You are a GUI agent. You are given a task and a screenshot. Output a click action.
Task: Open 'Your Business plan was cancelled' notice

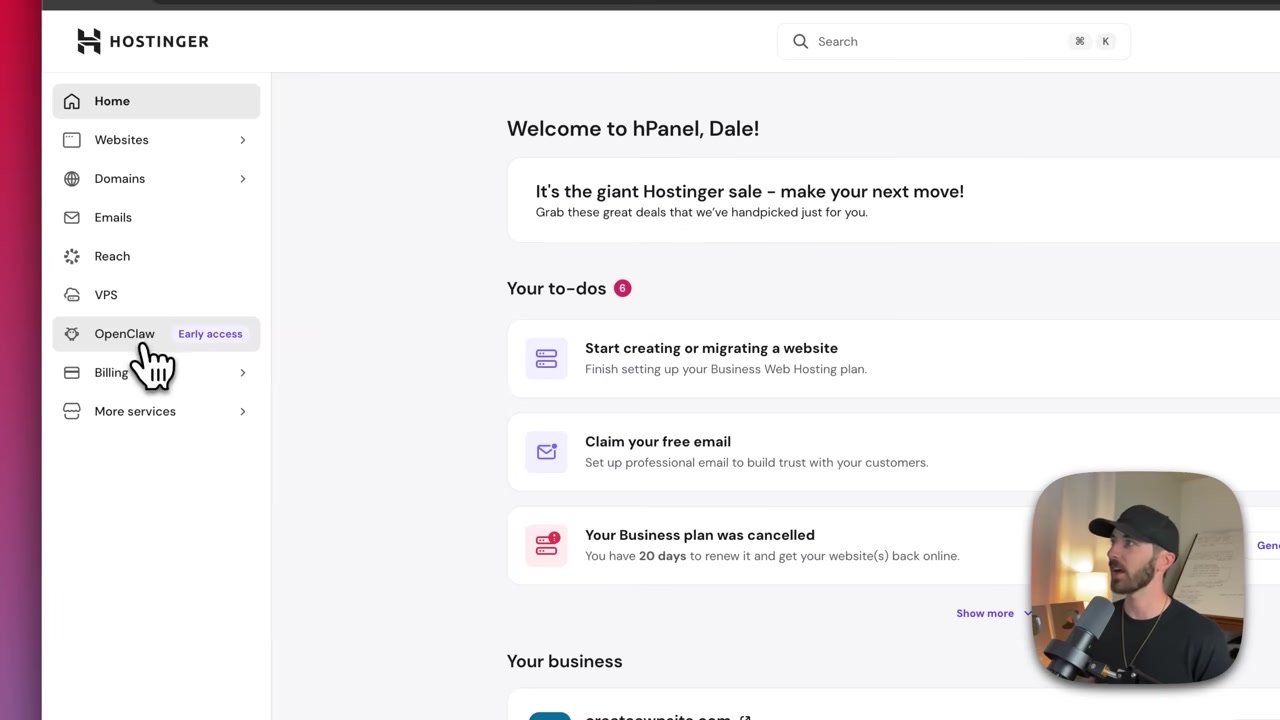700,535
